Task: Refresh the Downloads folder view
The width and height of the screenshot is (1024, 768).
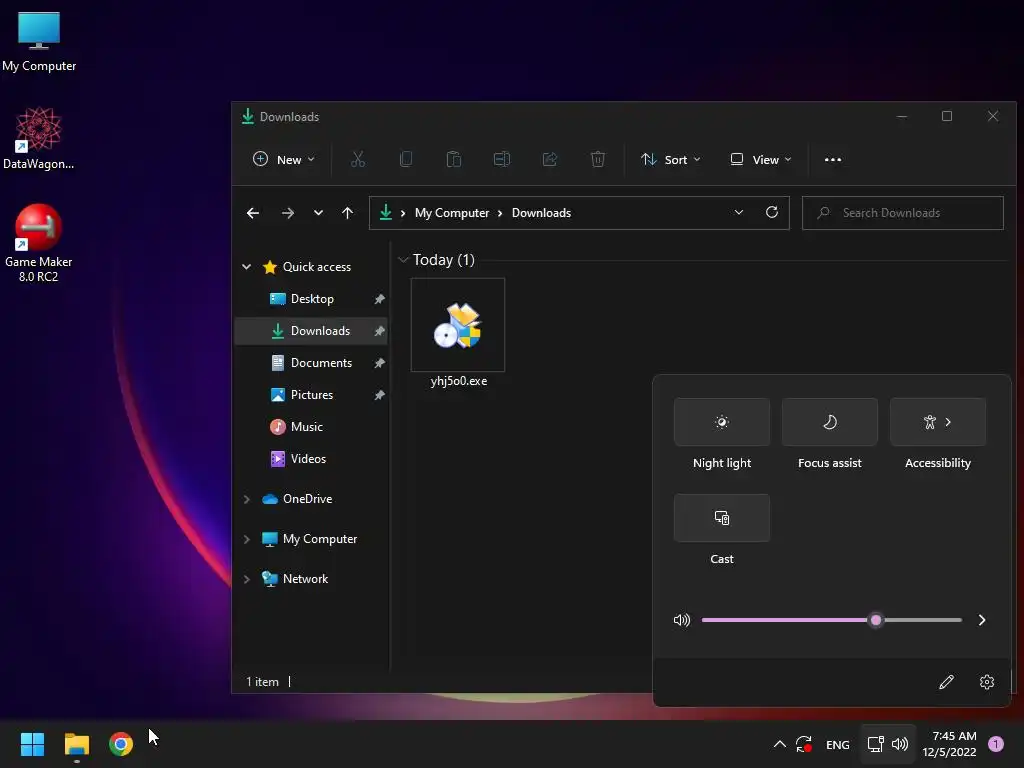Action: [772, 212]
